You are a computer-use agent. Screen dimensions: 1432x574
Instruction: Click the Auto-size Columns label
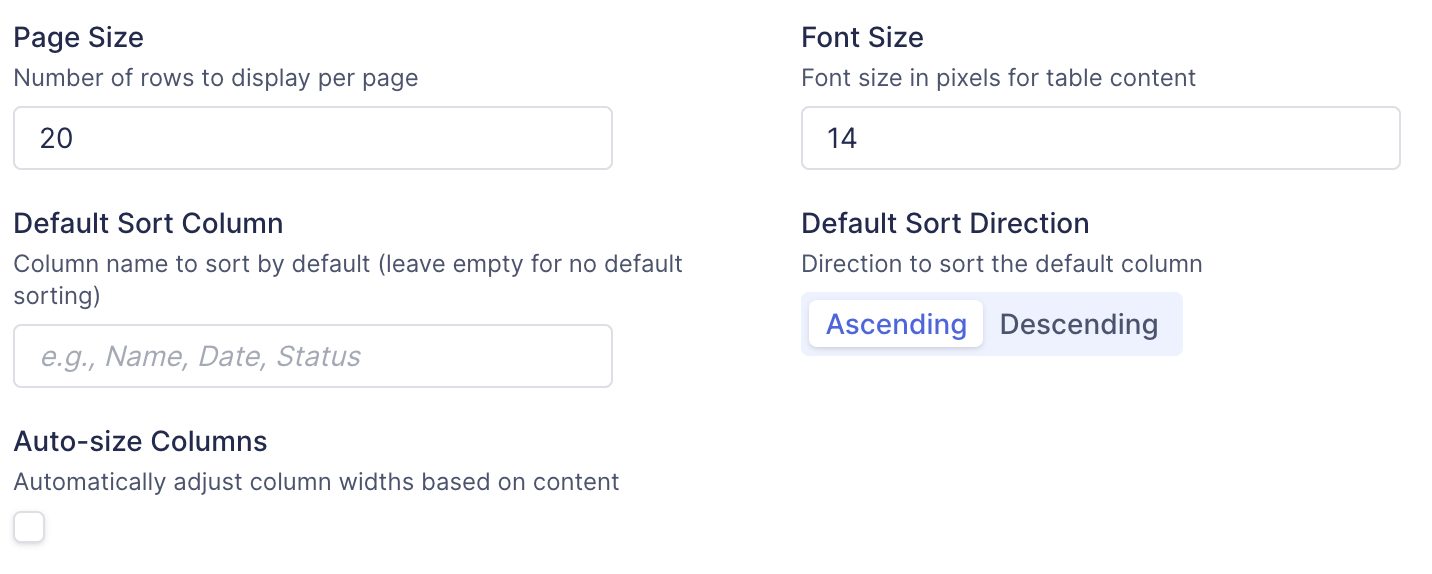[141, 441]
